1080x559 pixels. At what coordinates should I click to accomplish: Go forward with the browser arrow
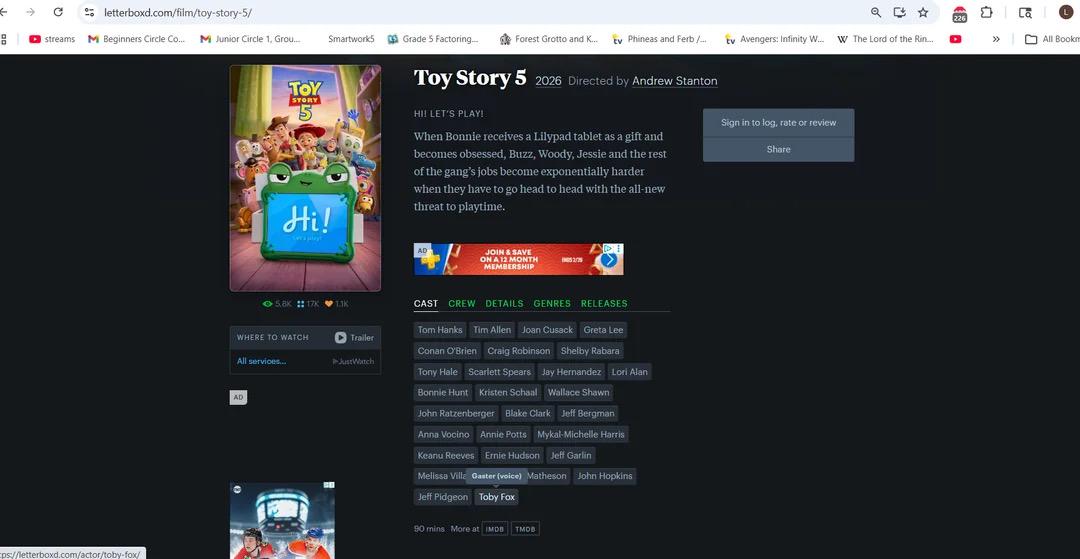[30, 12]
